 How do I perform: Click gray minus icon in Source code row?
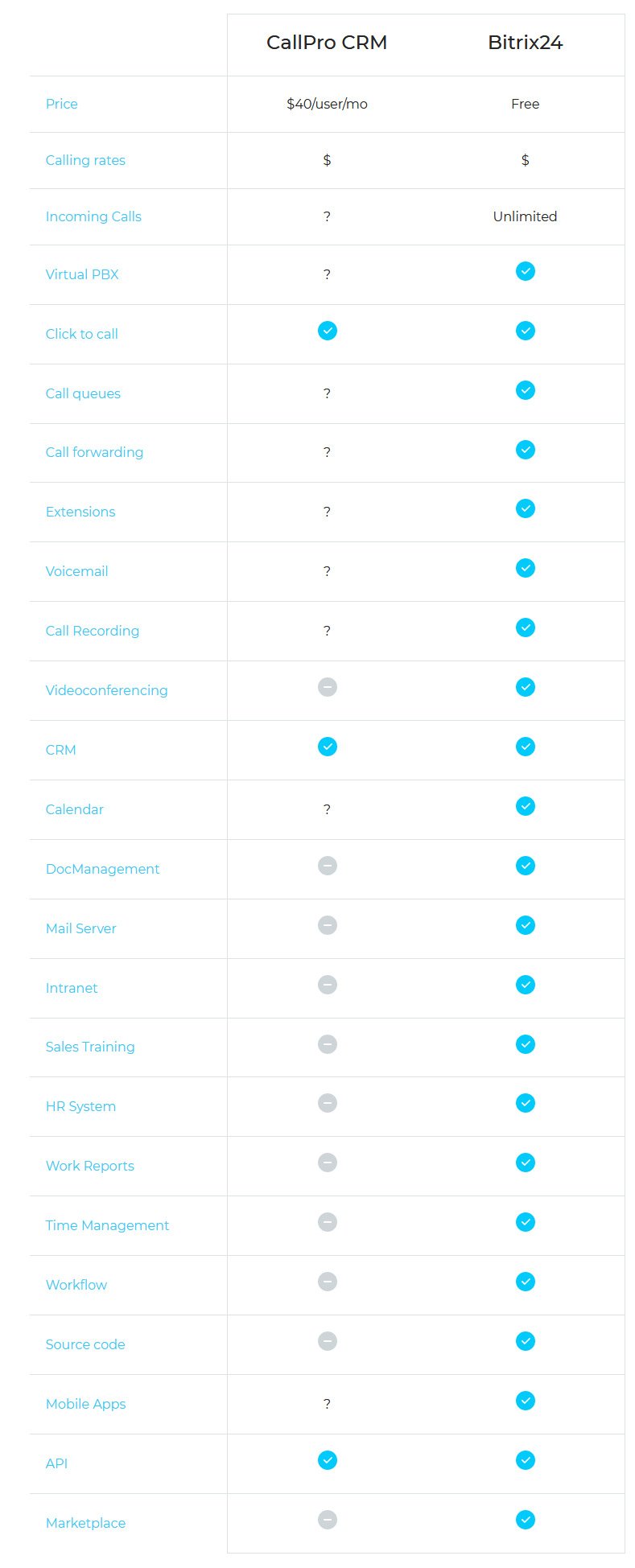[x=327, y=1341]
